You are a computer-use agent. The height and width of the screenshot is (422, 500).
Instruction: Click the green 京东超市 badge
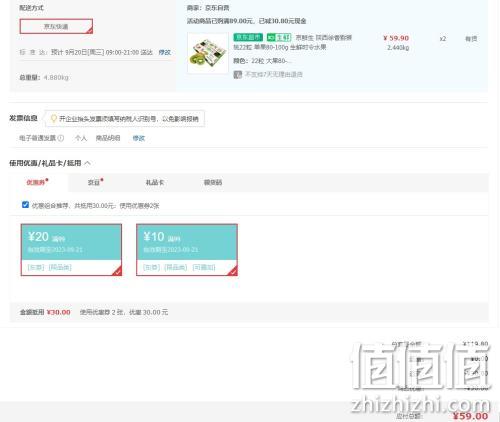coord(248,37)
